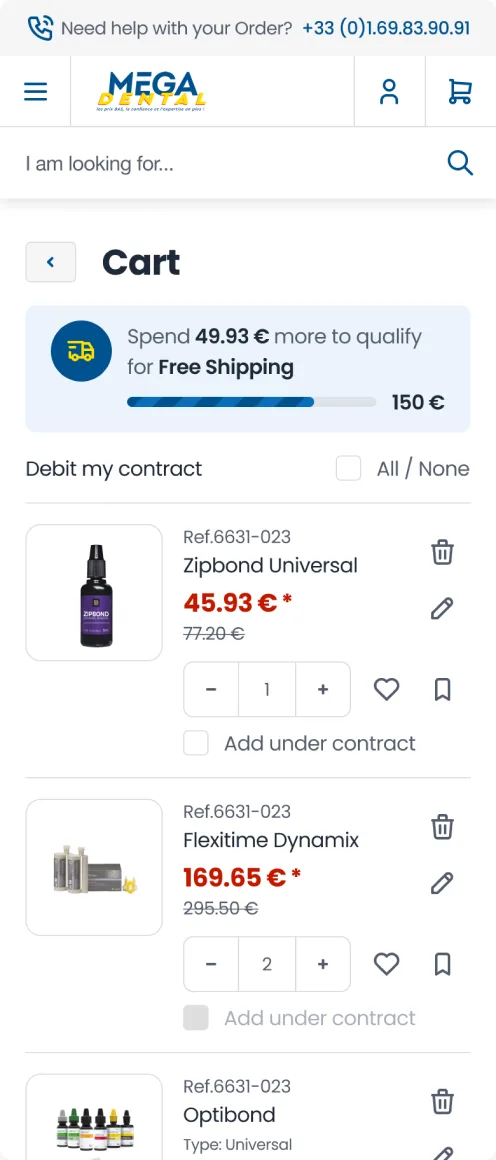Image resolution: width=496 pixels, height=1160 pixels.
Task: Call the +33 (0)1.69.83.90.91 phone link
Action: point(386,28)
